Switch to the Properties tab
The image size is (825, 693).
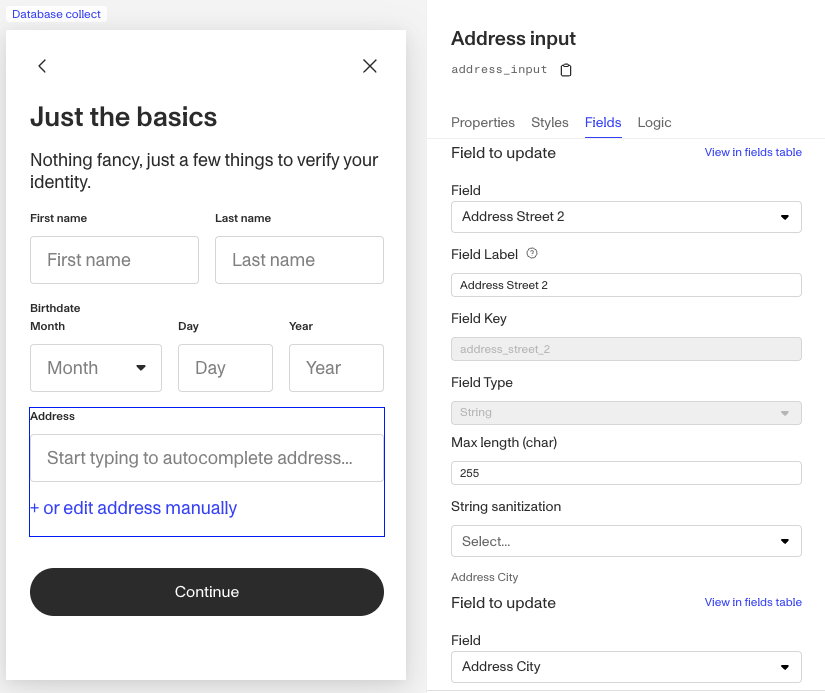tap(483, 122)
